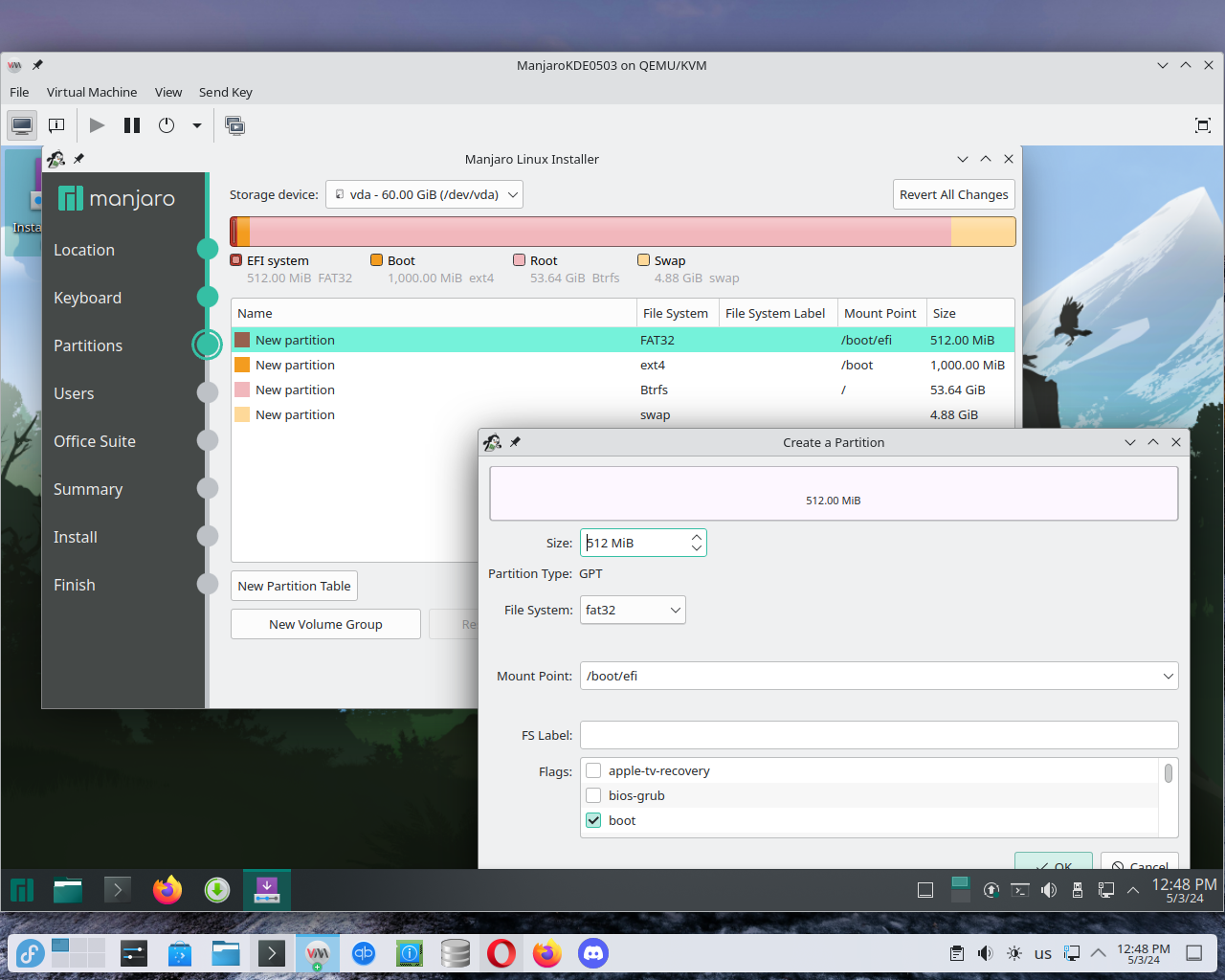Select the /boot/efi FAT32 partition row
Screen dimensions: 1225x980
[623, 340]
